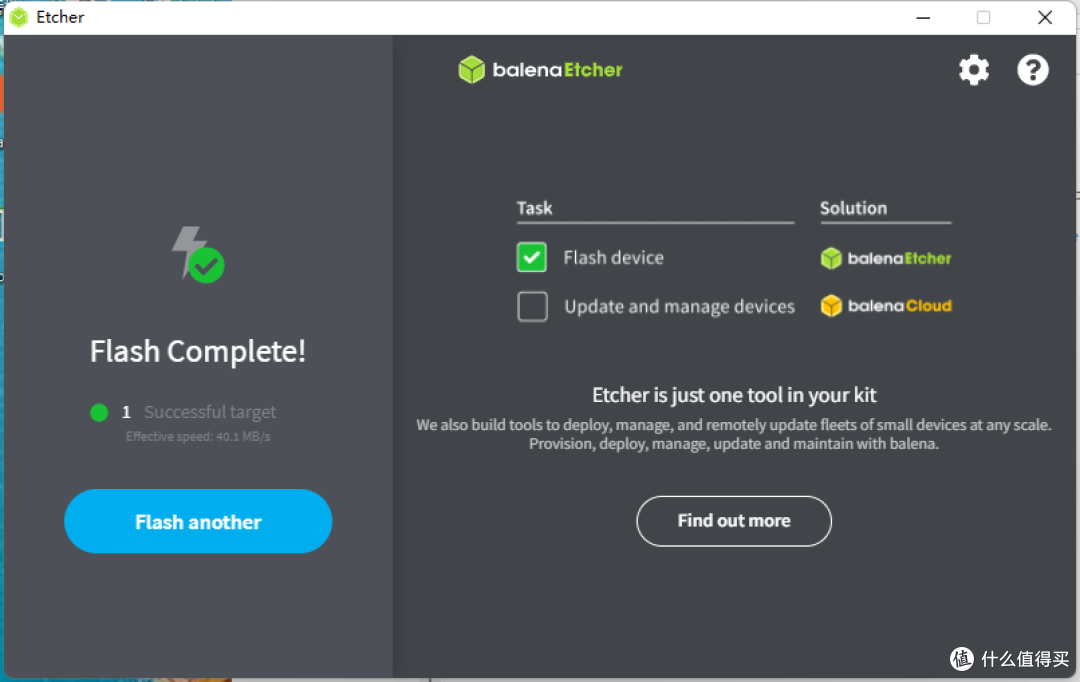Image resolution: width=1080 pixels, height=682 pixels.
Task: Click the balenaEtcher logo in header
Action: click(540, 70)
